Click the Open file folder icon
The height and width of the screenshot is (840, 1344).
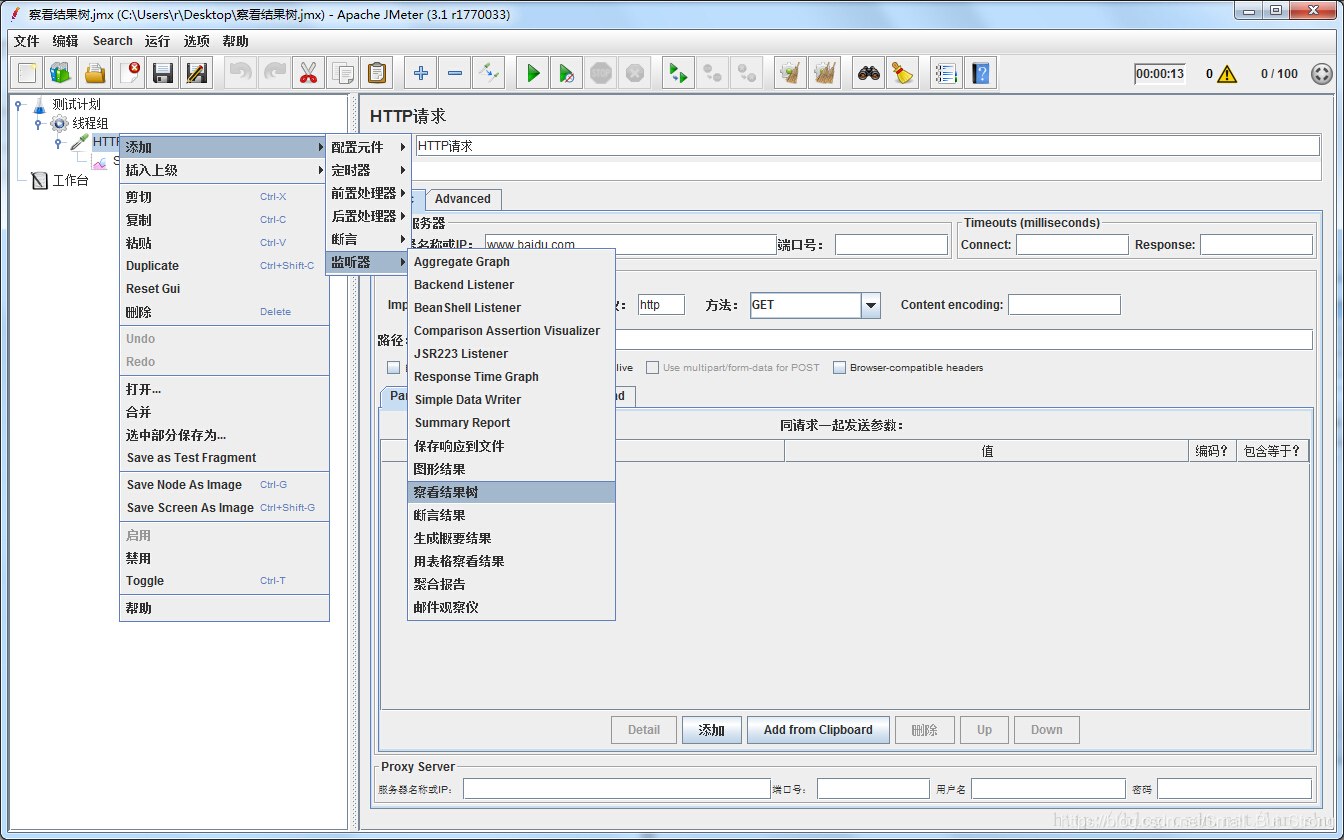point(95,73)
